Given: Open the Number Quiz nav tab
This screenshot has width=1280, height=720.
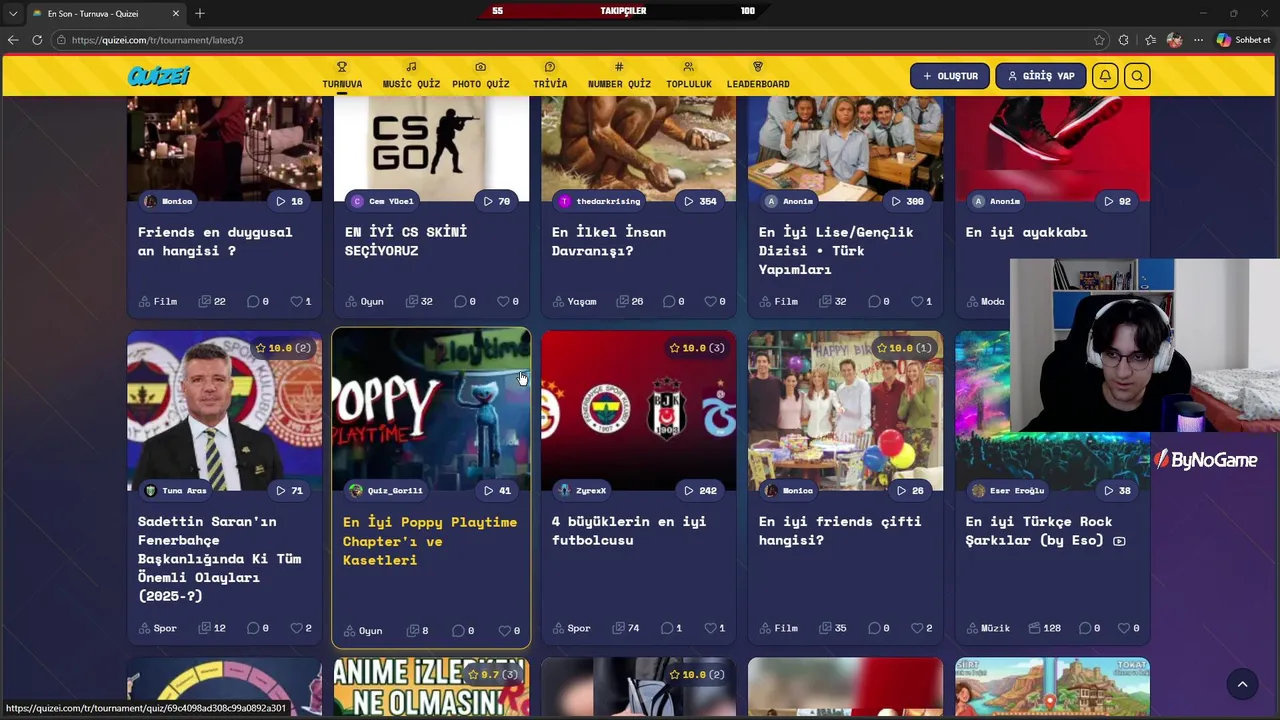Looking at the screenshot, I should point(619,76).
